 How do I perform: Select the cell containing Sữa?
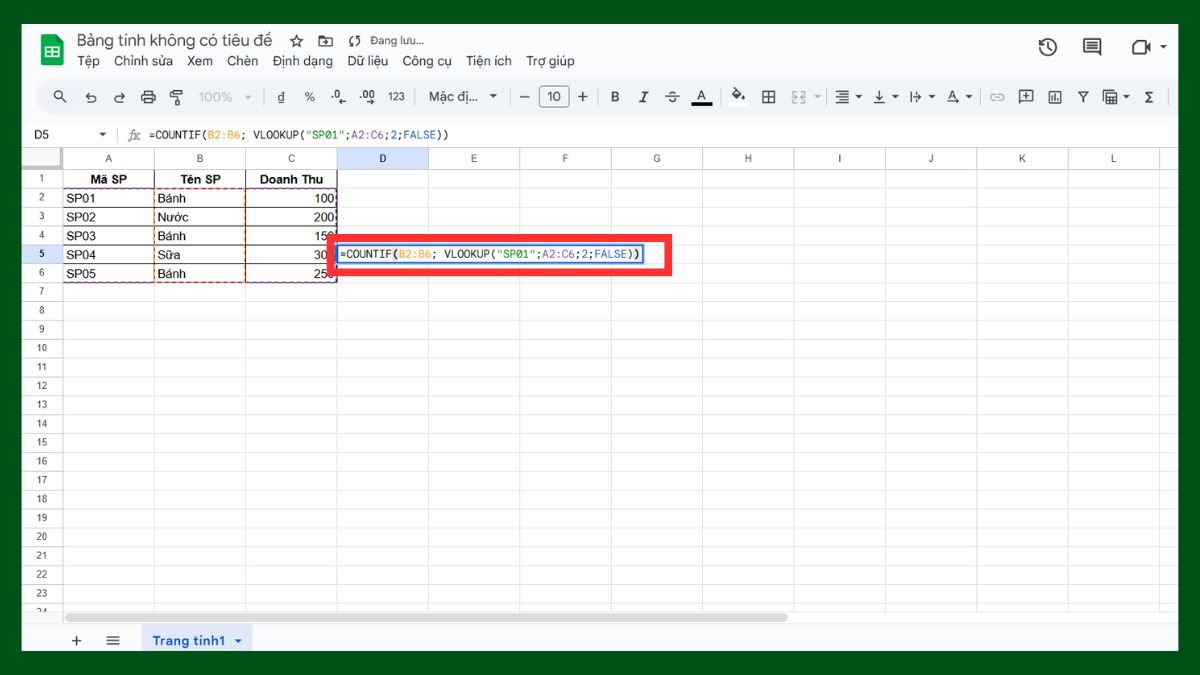(200, 255)
